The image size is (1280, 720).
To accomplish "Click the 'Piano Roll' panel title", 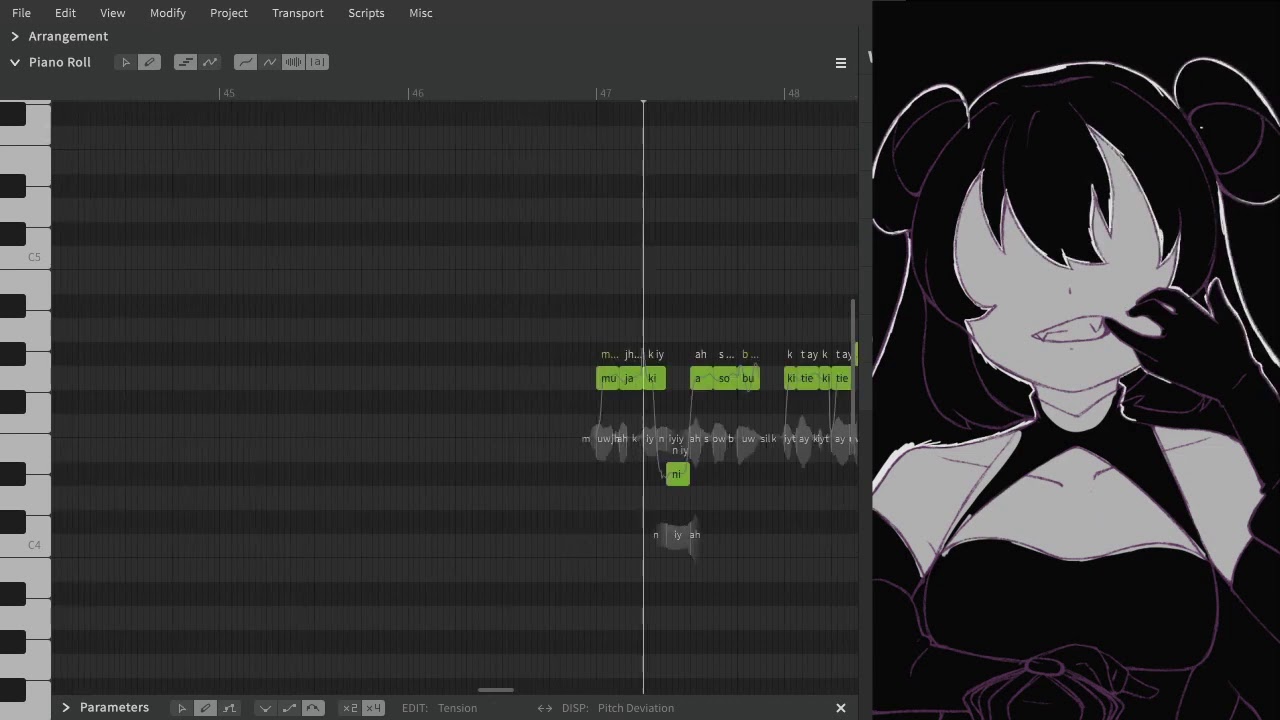I will click(60, 62).
